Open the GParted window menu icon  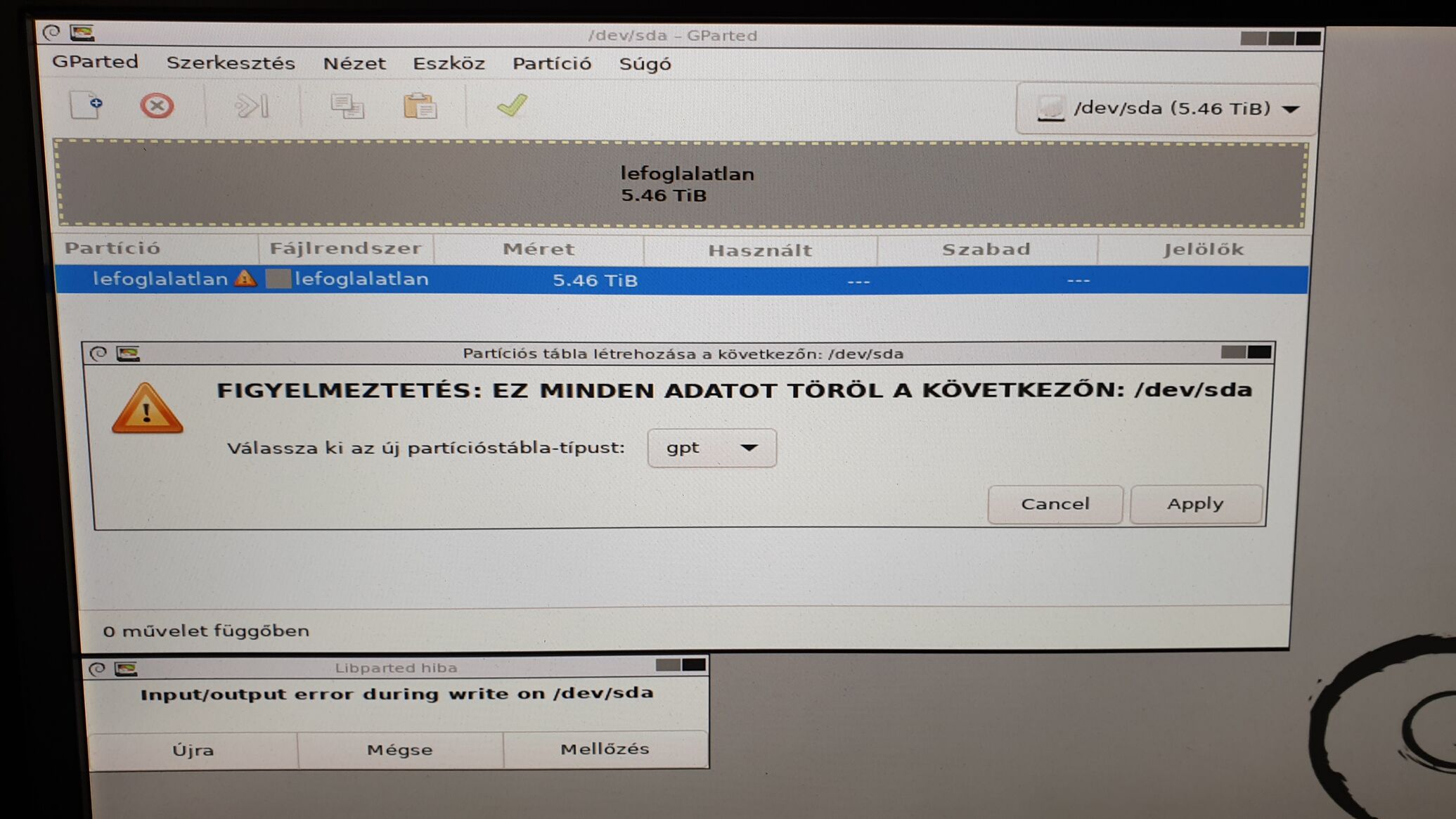(51, 32)
